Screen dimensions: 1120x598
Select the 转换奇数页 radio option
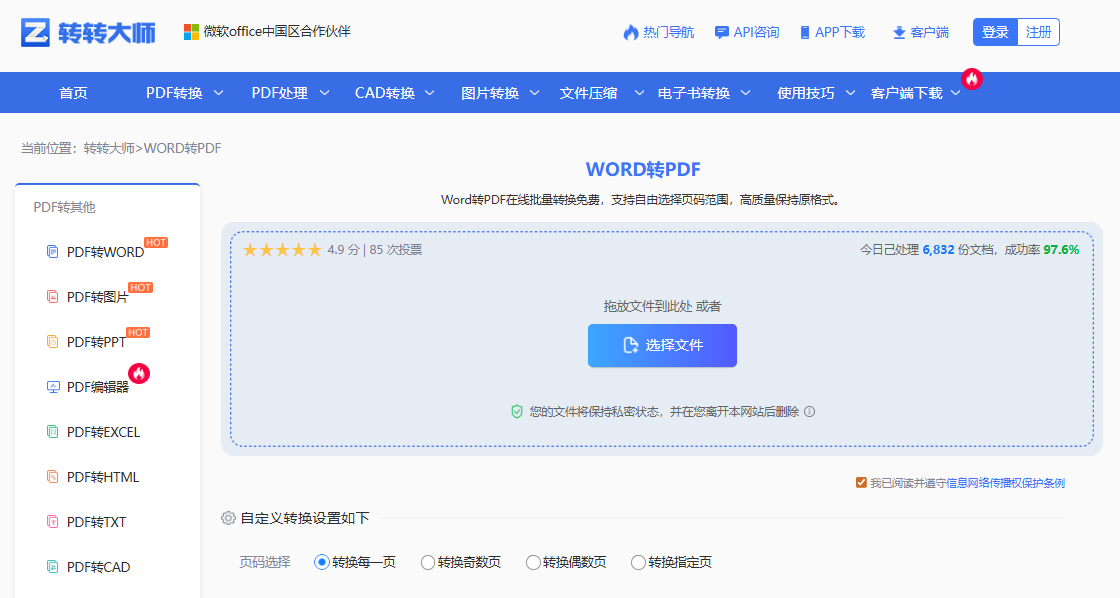click(x=428, y=562)
